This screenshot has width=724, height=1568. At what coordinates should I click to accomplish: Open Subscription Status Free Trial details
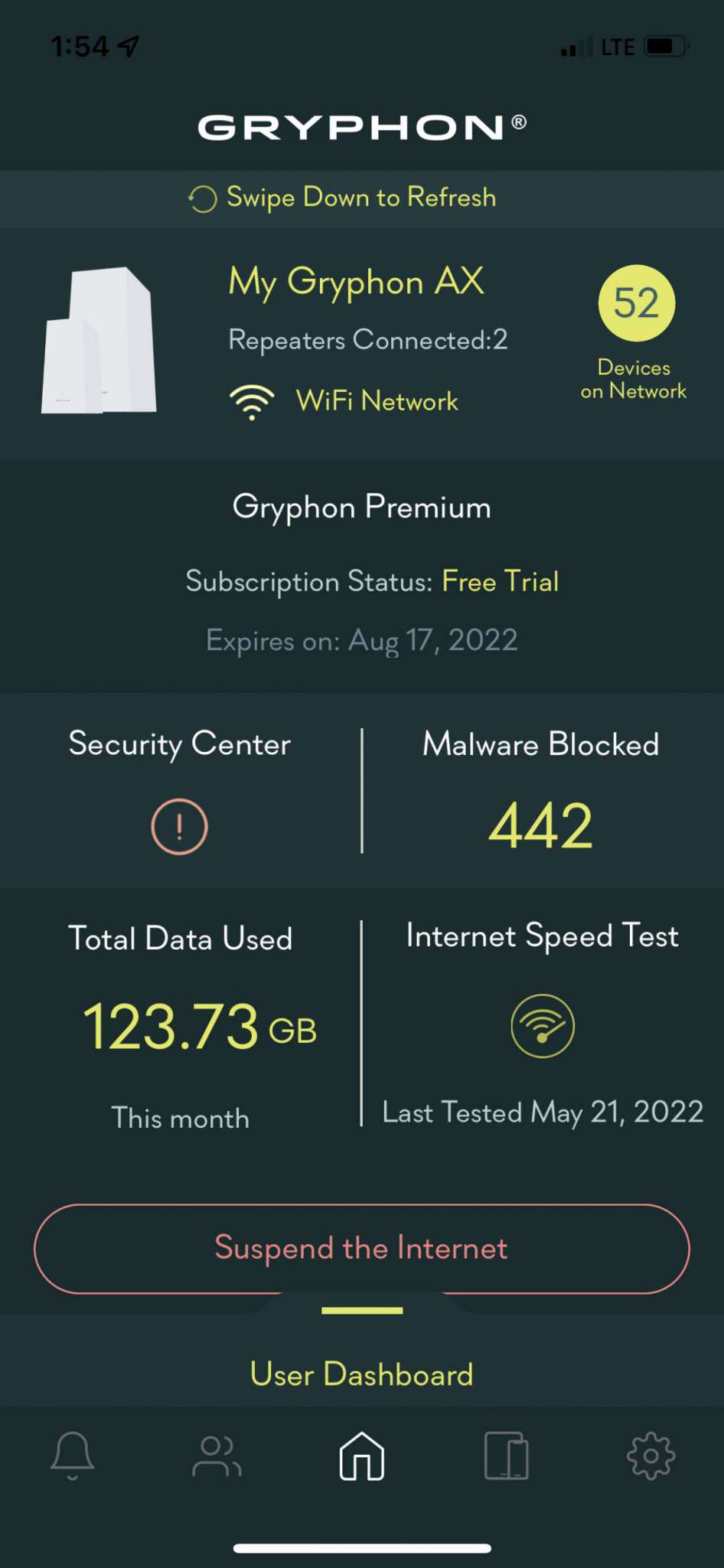click(501, 581)
